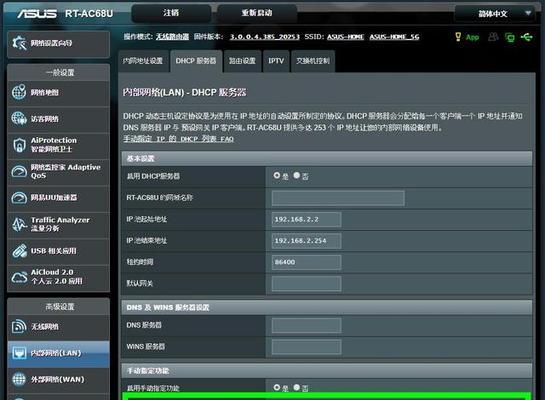Open the language dropdown
The width and height of the screenshot is (545, 400).
tap(495, 14)
